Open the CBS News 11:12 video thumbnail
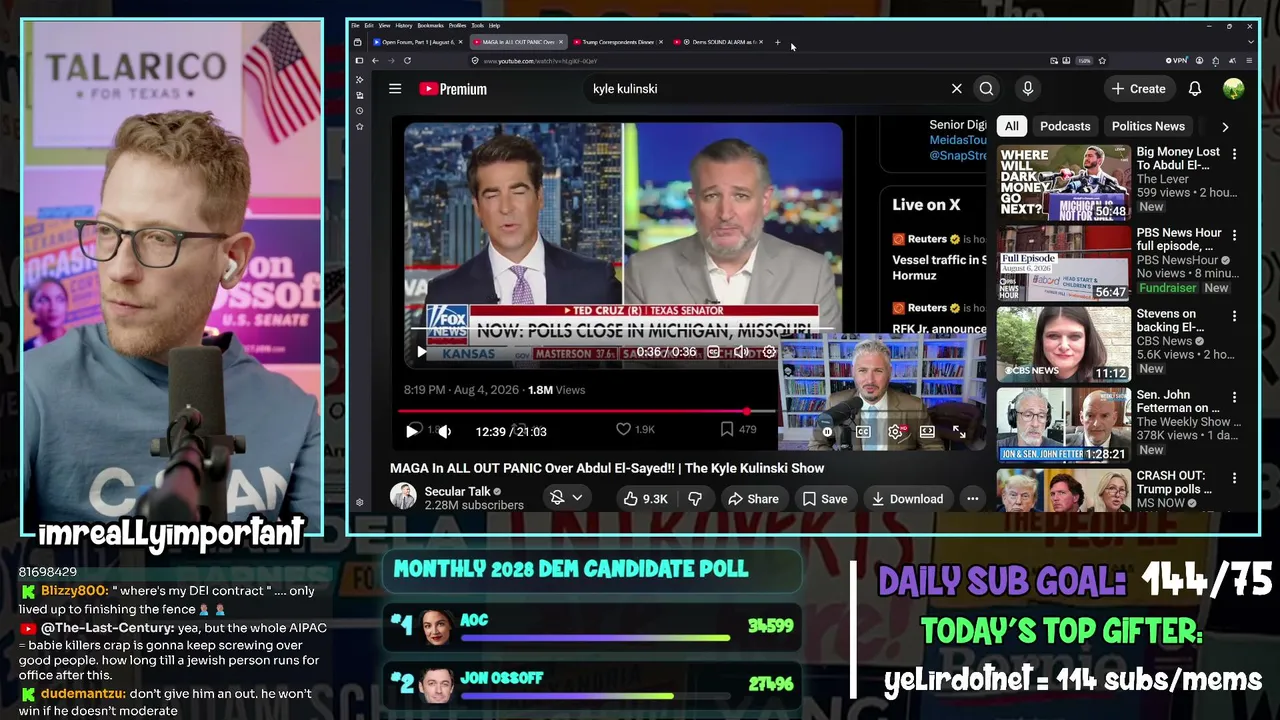This screenshot has width=1280, height=720. point(1063,345)
